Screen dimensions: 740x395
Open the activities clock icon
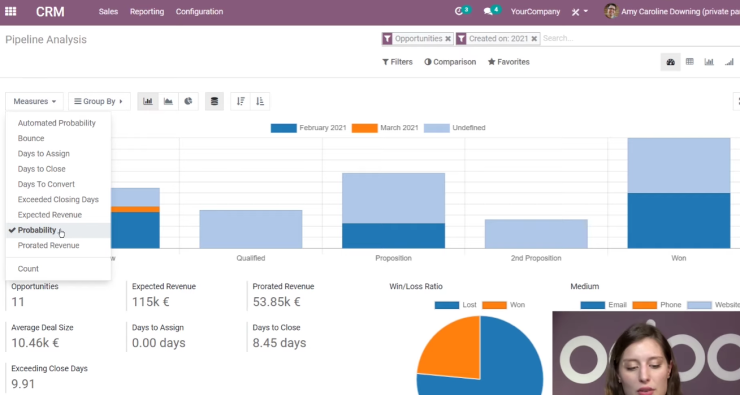pos(459,12)
